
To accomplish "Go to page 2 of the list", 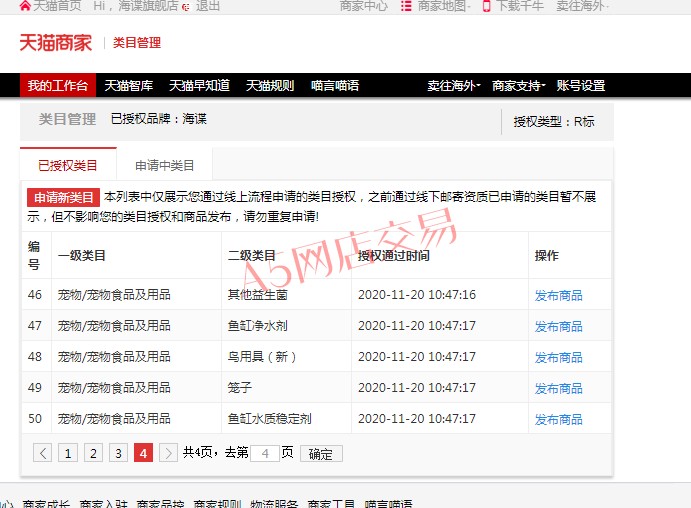I will (93, 453).
